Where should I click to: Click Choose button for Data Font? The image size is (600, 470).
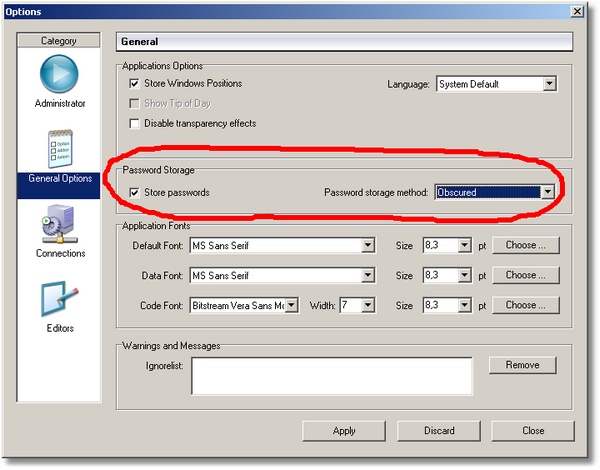click(526, 275)
